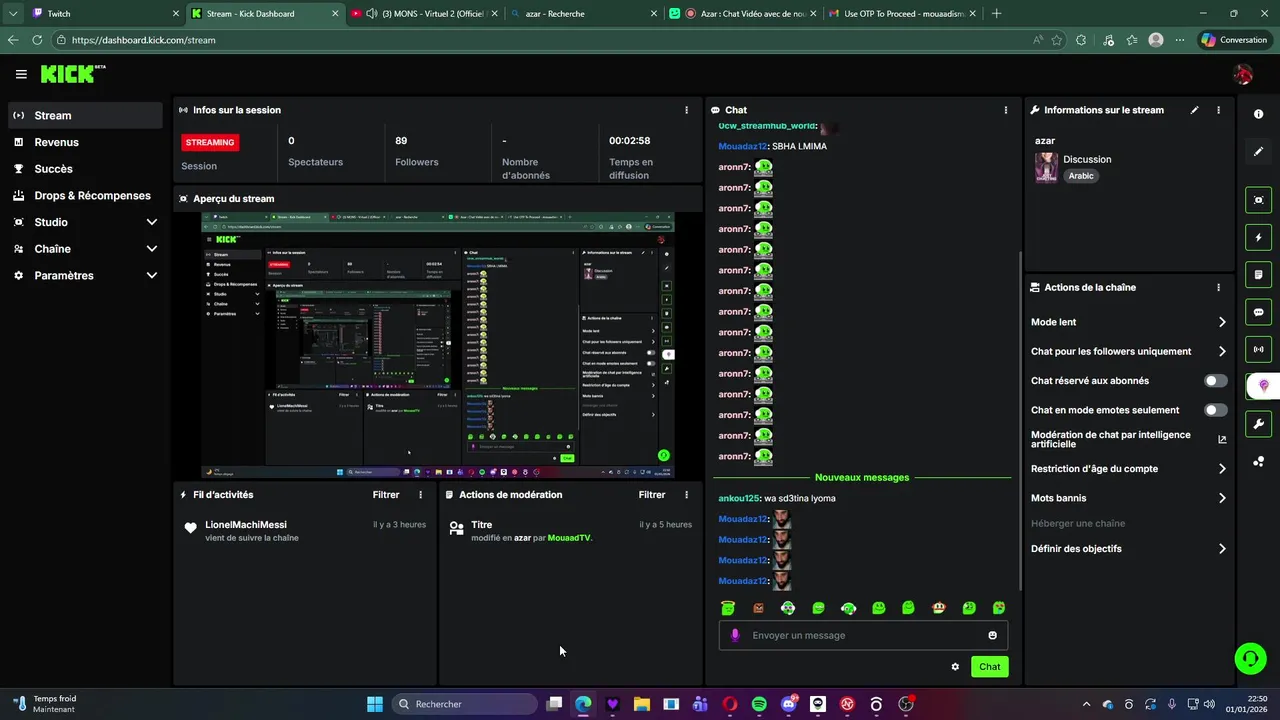Toggle Chat réservé aux abonnés switch
Viewport: 1280px width, 720px height.
click(1215, 381)
